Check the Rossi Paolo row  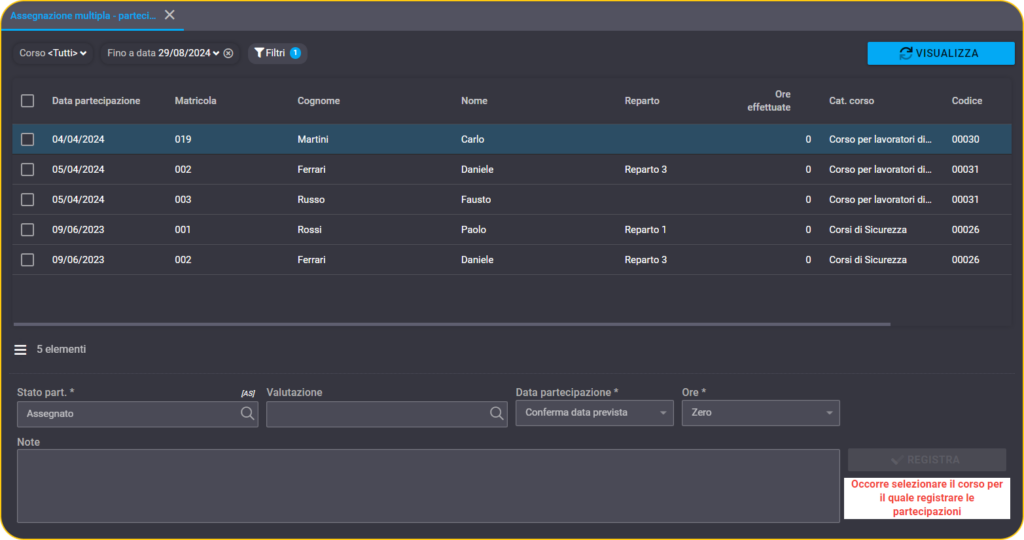[27, 229]
